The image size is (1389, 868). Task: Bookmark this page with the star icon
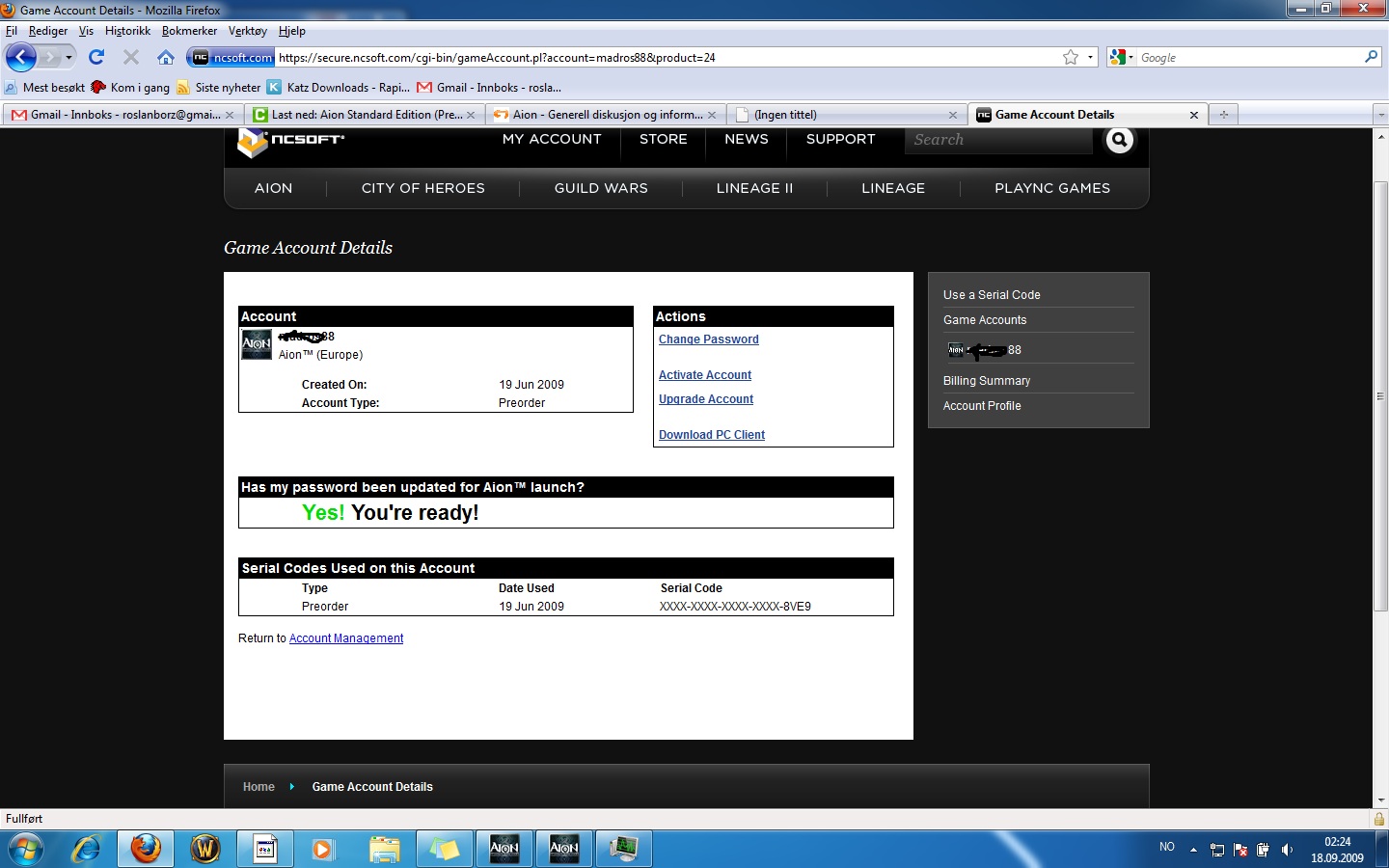[1071, 57]
